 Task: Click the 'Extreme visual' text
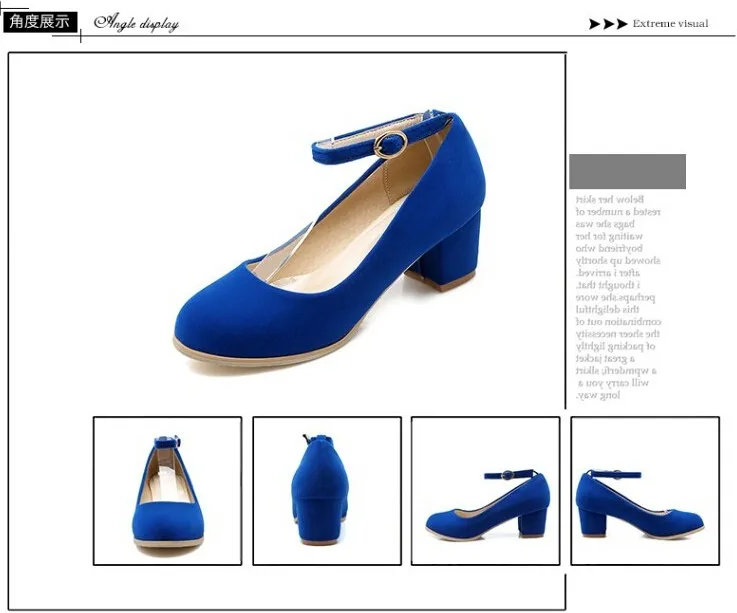pyautogui.click(x=670, y=24)
